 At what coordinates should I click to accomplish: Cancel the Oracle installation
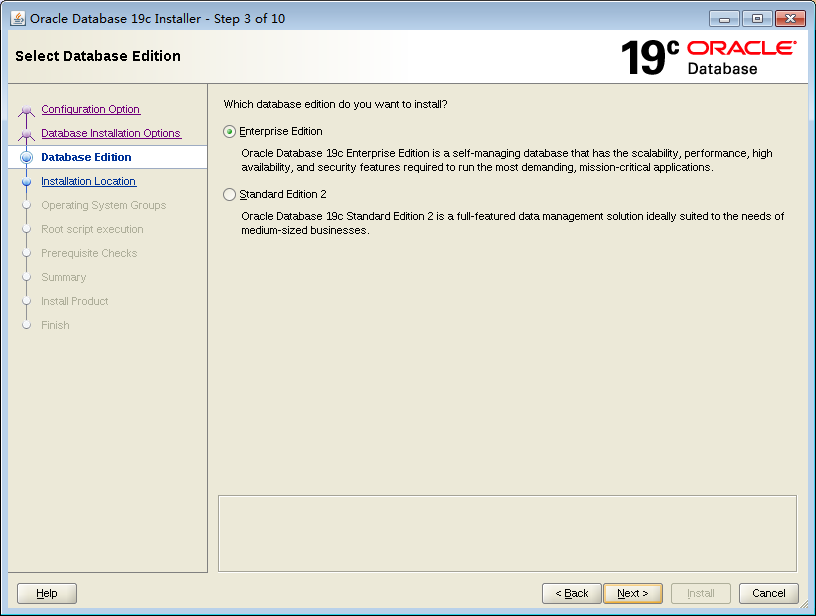tap(768, 593)
